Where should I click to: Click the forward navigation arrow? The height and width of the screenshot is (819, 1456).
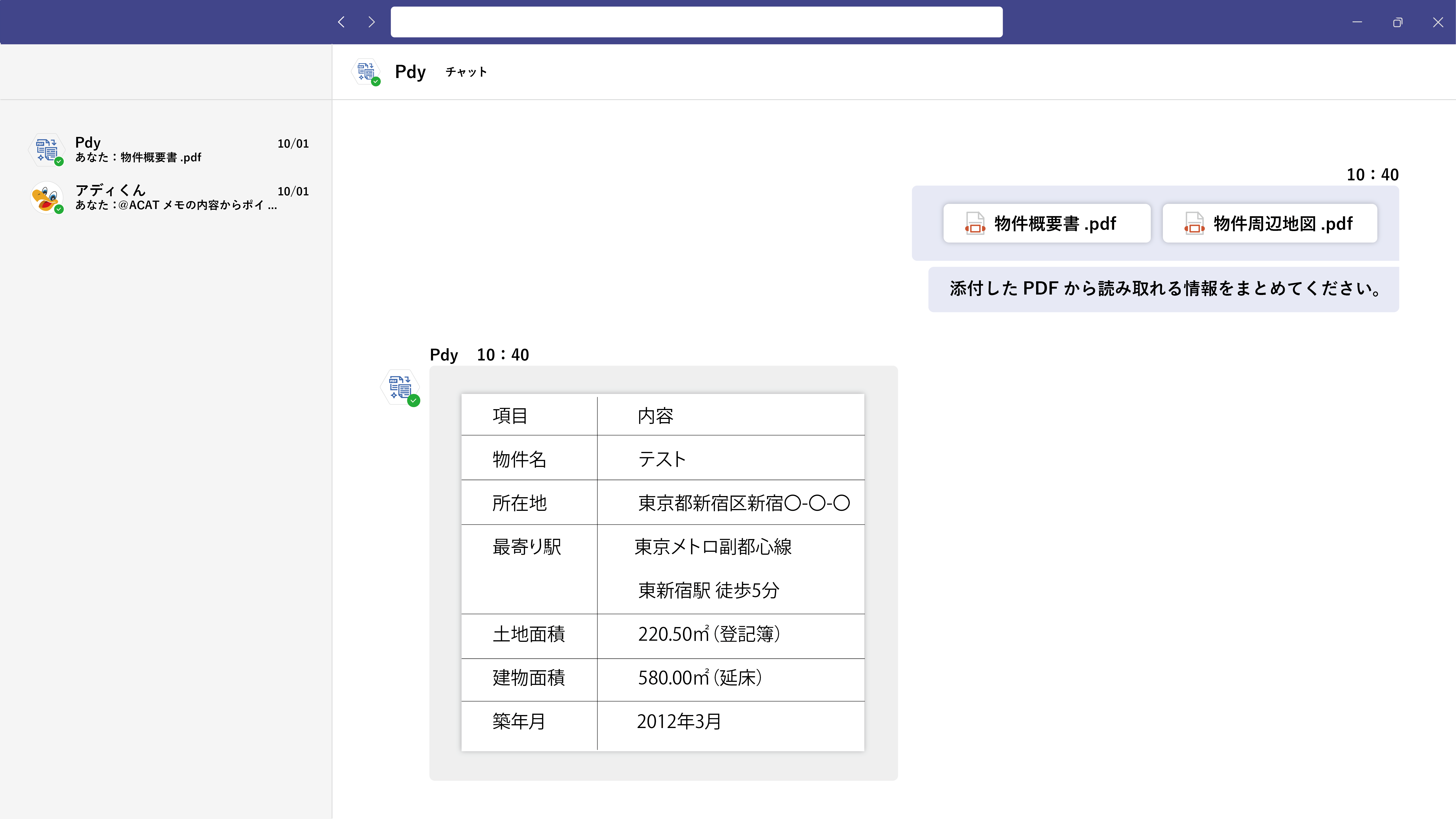click(371, 22)
